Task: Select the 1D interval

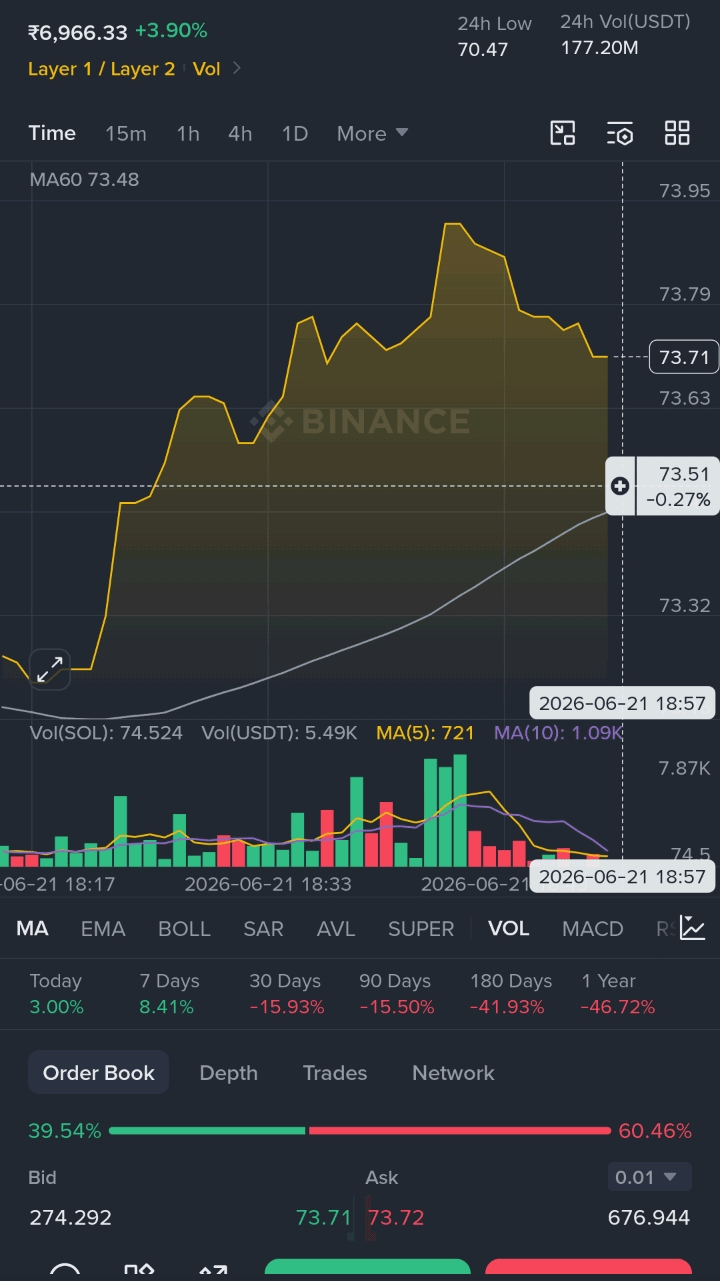Action: click(295, 133)
